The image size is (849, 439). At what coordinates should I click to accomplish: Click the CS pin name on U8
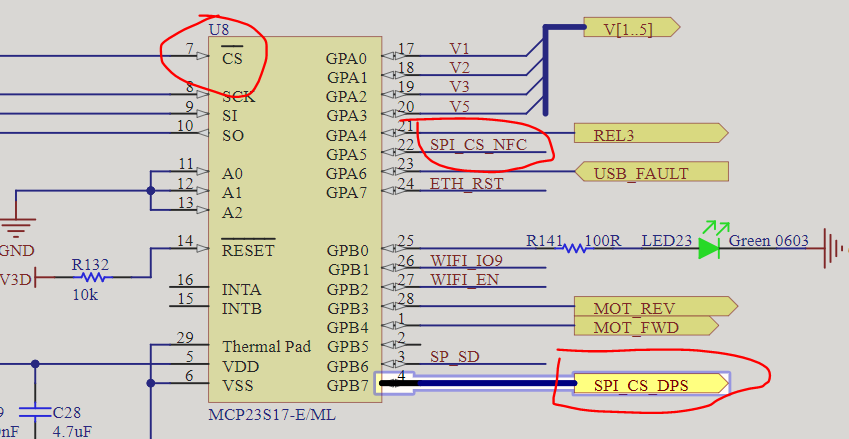232,58
